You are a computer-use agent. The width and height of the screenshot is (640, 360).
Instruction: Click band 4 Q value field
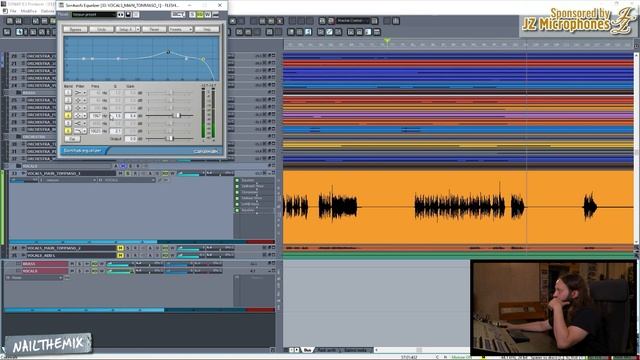pos(116,116)
